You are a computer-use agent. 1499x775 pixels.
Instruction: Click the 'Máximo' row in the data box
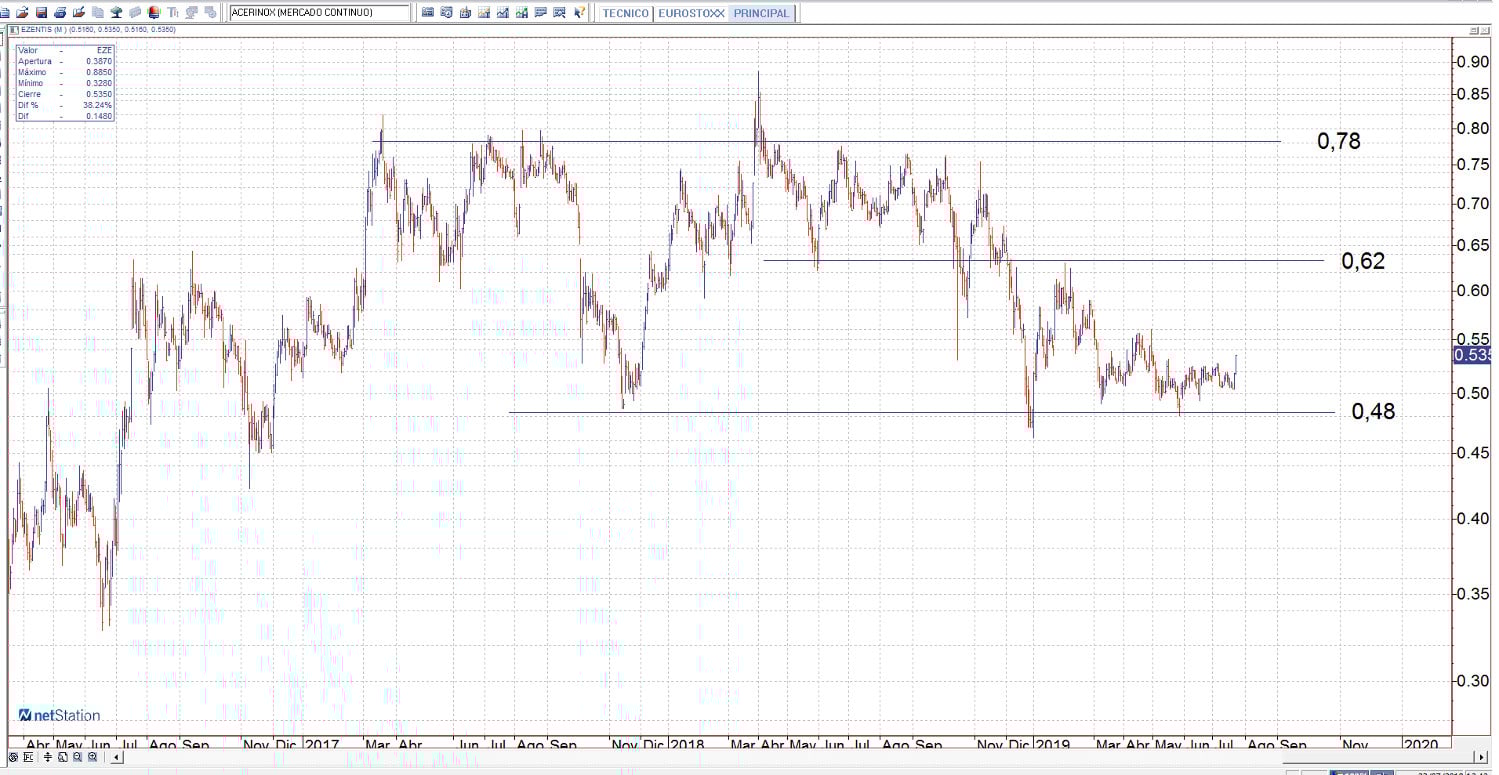point(65,72)
